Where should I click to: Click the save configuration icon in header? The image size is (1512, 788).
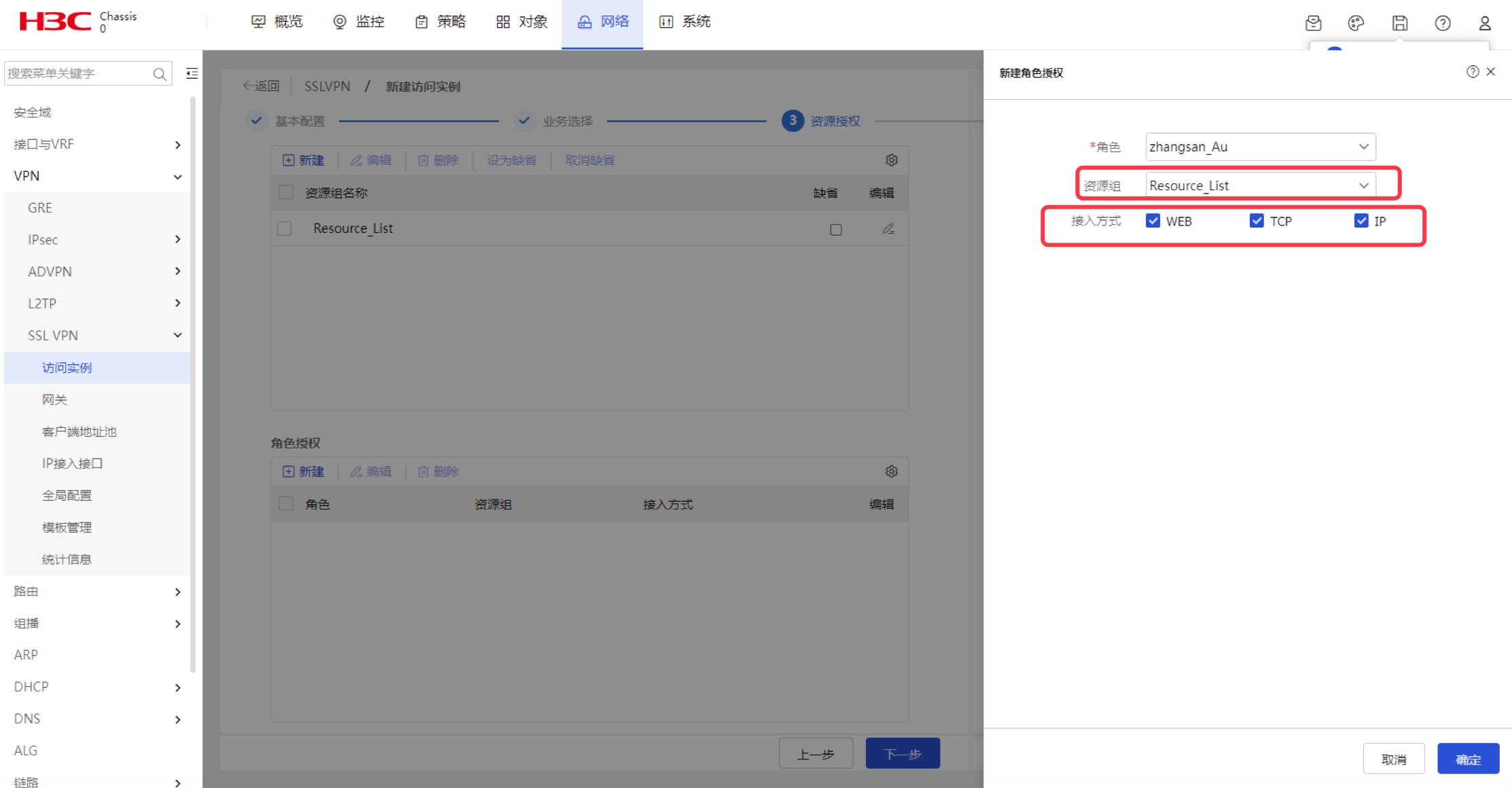coord(1399,23)
